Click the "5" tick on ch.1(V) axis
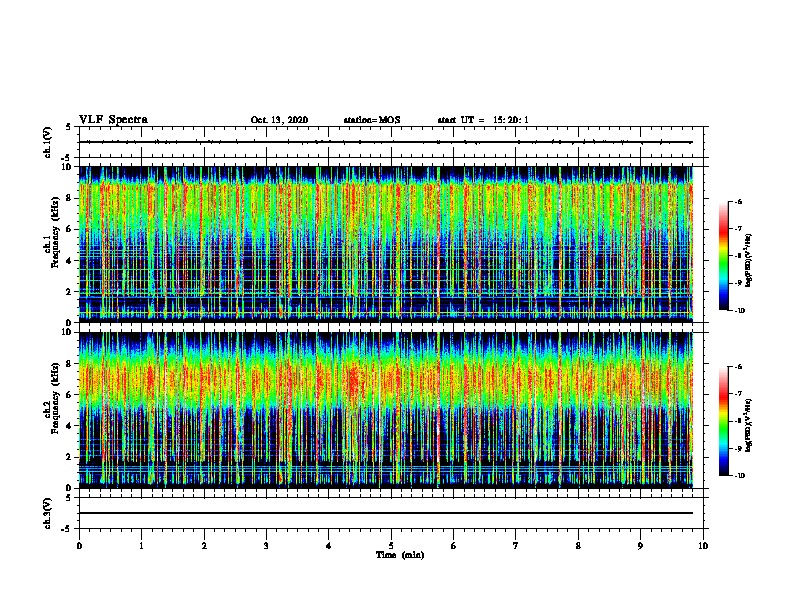 tap(68, 127)
